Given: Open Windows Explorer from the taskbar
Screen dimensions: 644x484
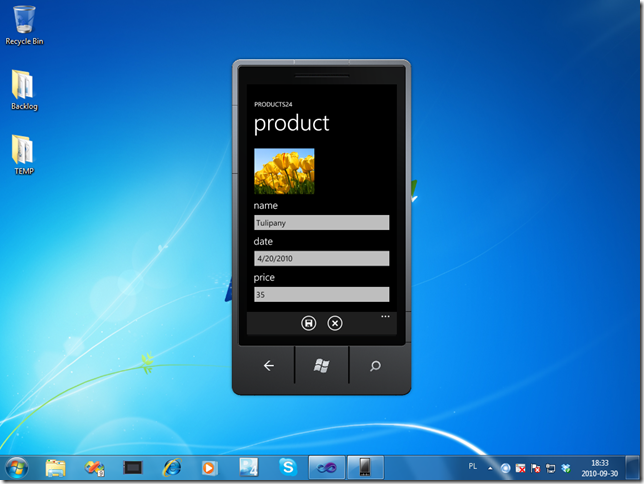Looking at the screenshot, I should [55, 468].
